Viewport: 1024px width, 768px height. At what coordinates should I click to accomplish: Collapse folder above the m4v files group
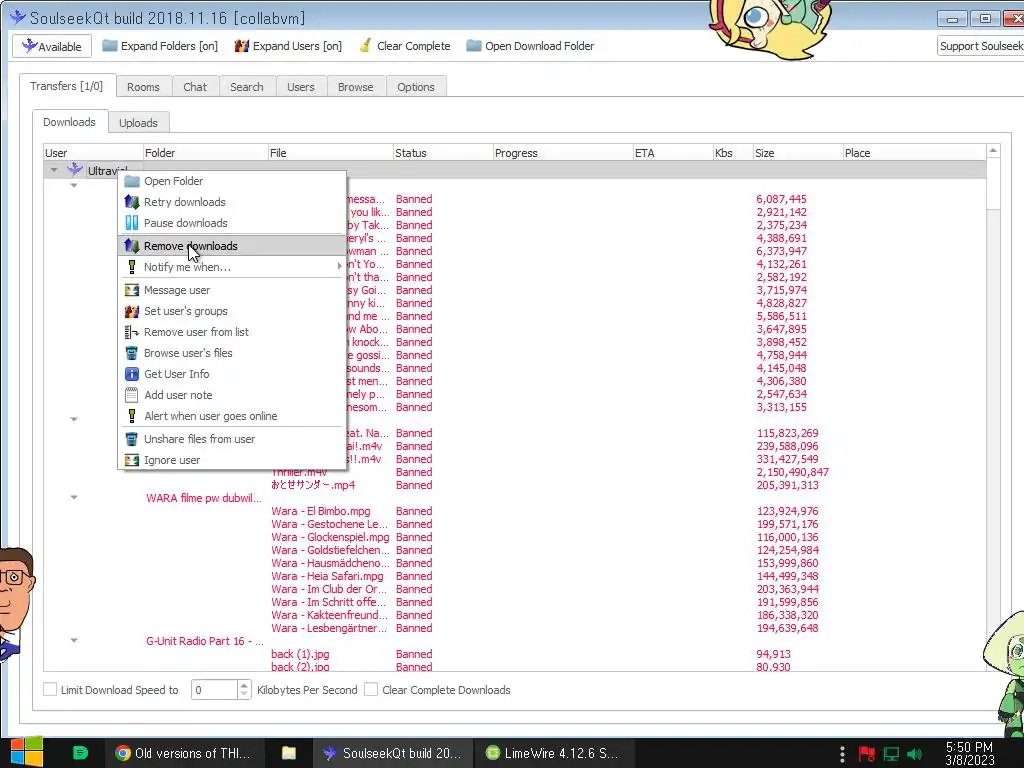coord(74,419)
